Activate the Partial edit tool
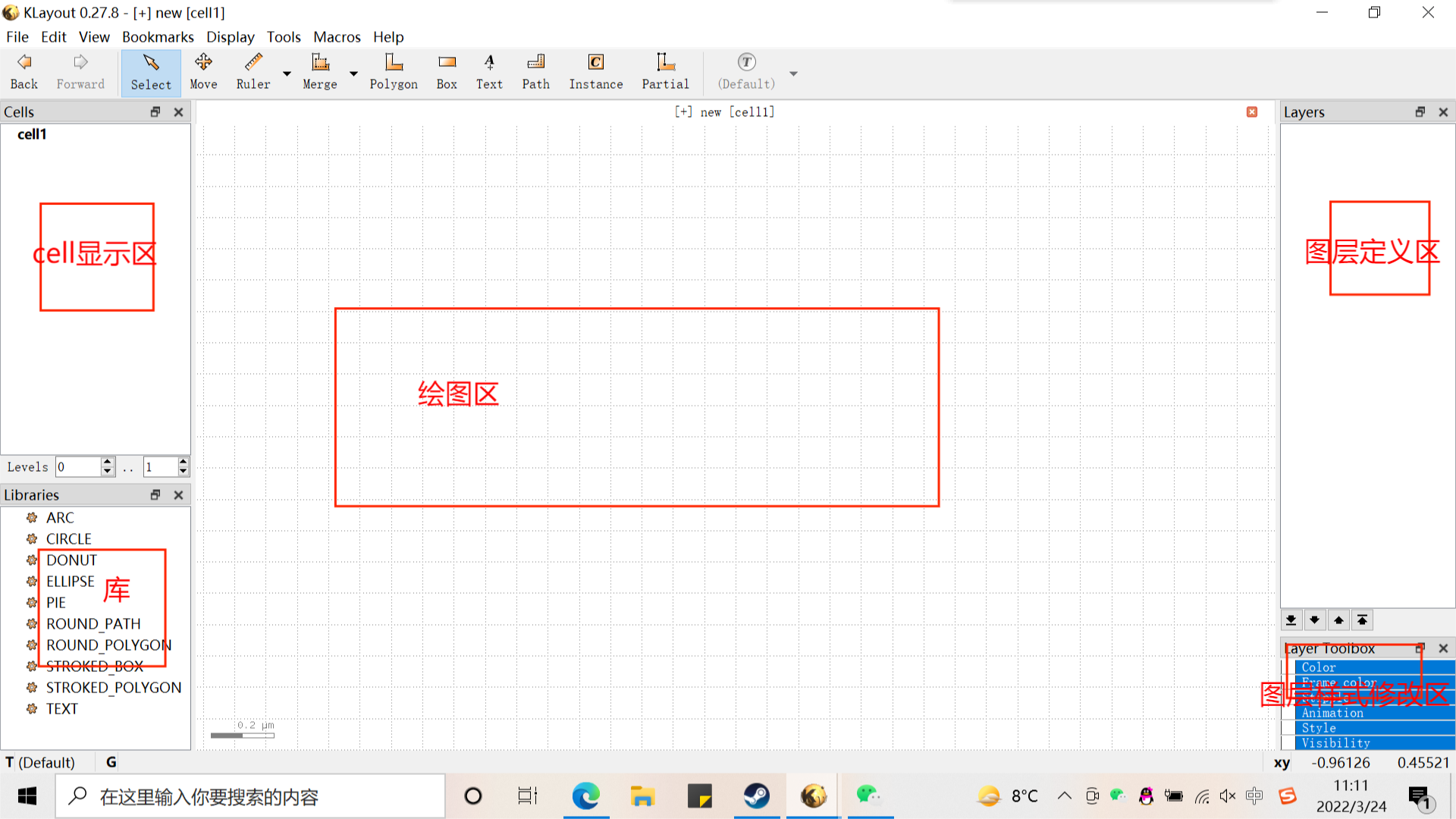The width and height of the screenshot is (1456, 819). [x=665, y=72]
